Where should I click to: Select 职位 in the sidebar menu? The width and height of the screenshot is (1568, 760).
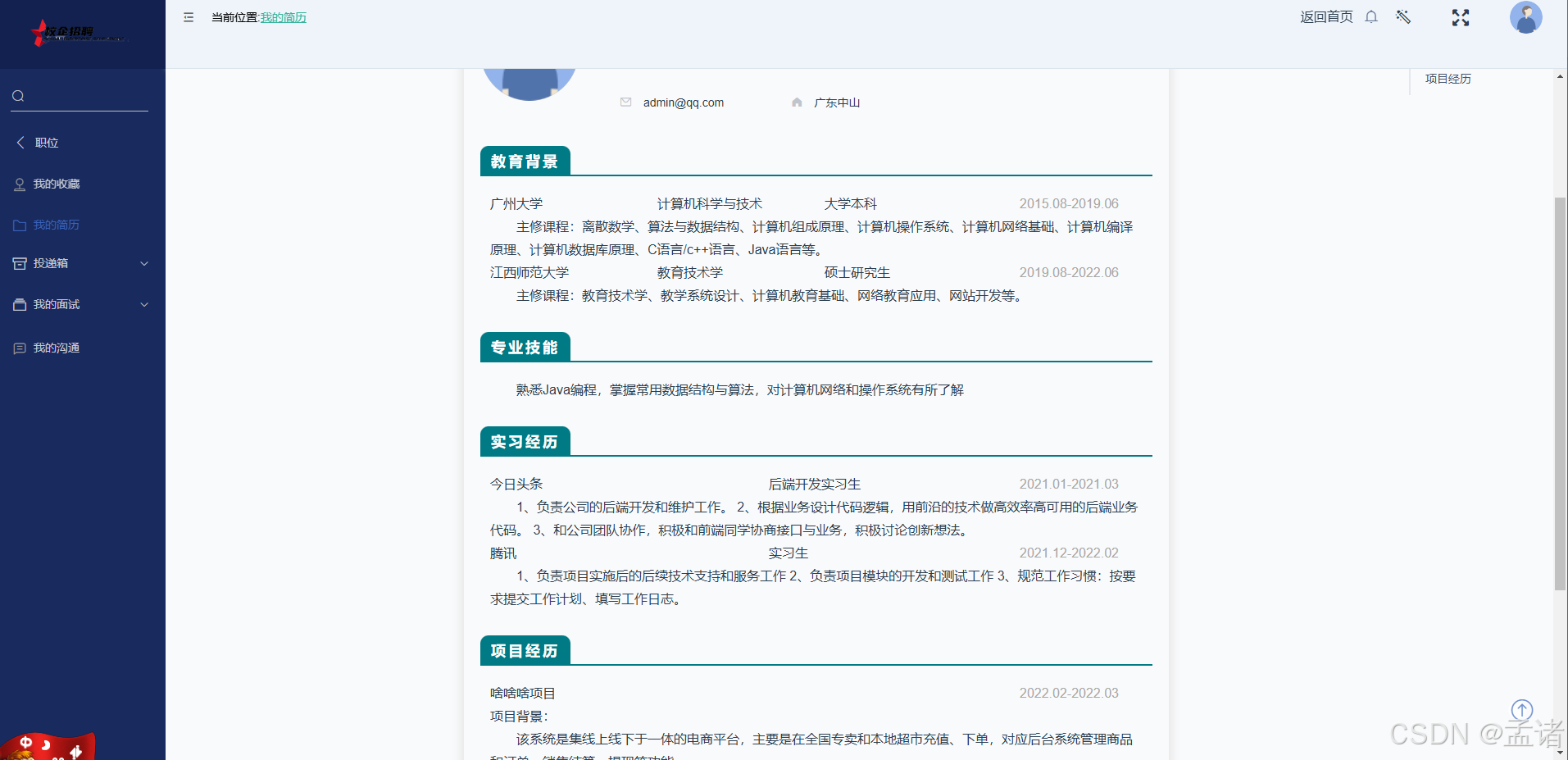point(45,143)
